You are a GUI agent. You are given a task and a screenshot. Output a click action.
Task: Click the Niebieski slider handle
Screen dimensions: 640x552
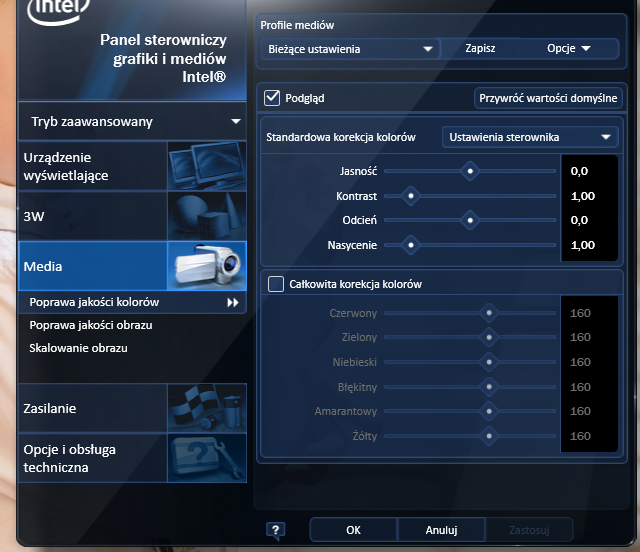coord(489,362)
